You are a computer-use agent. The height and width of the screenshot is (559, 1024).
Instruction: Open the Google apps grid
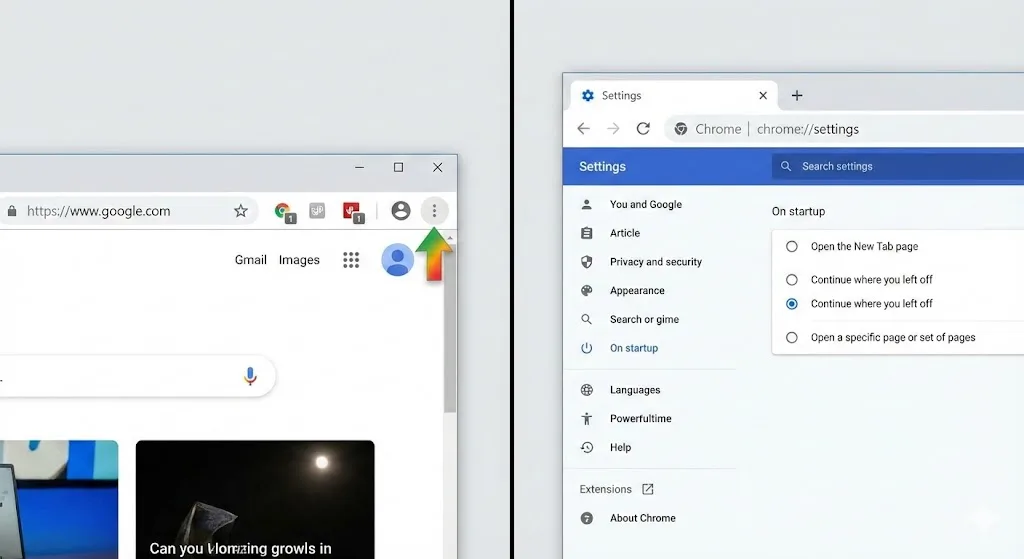click(351, 260)
